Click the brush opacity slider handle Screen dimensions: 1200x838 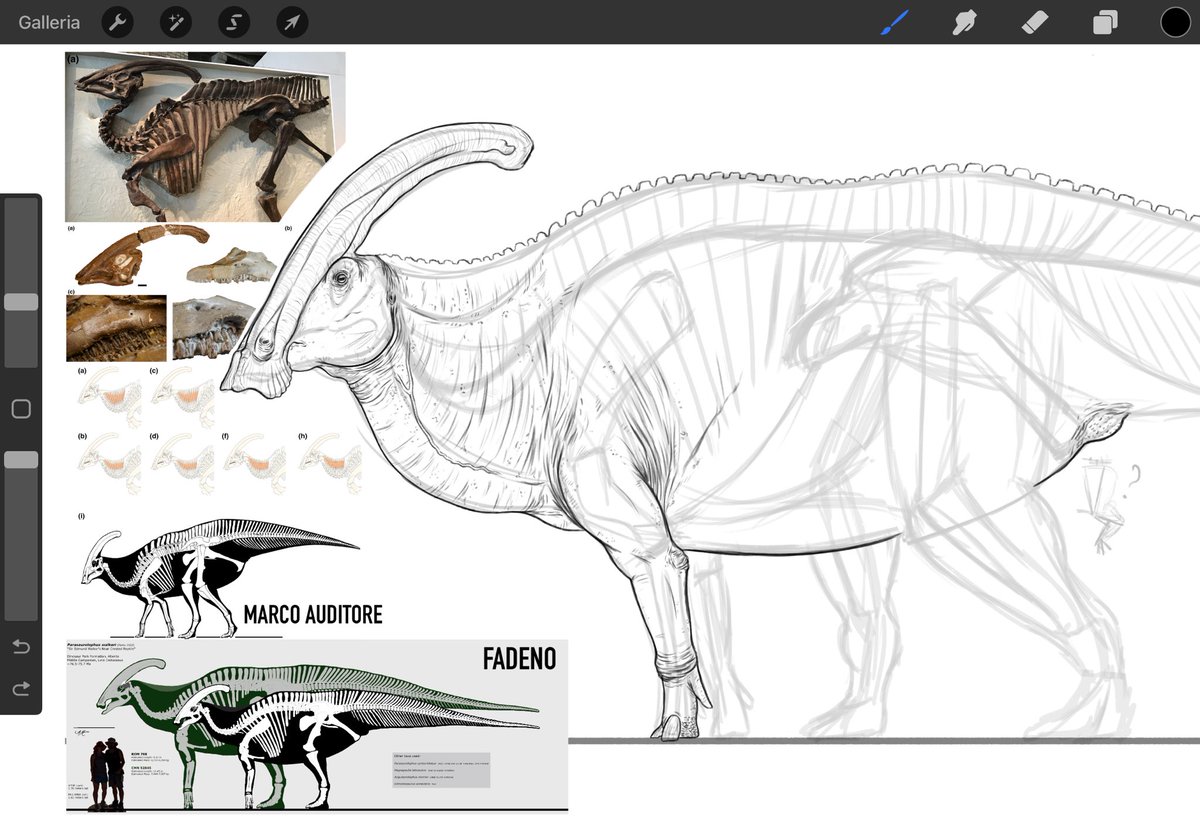(x=21, y=459)
